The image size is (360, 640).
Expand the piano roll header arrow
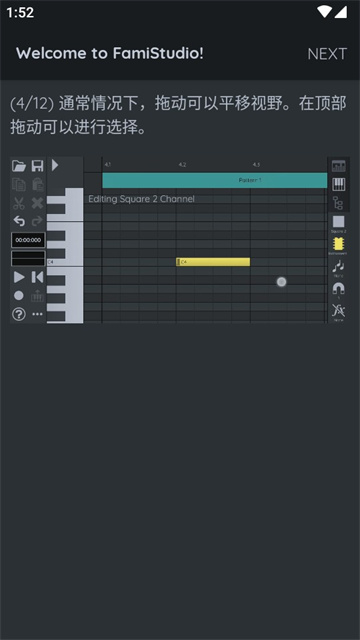click(55, 165)
